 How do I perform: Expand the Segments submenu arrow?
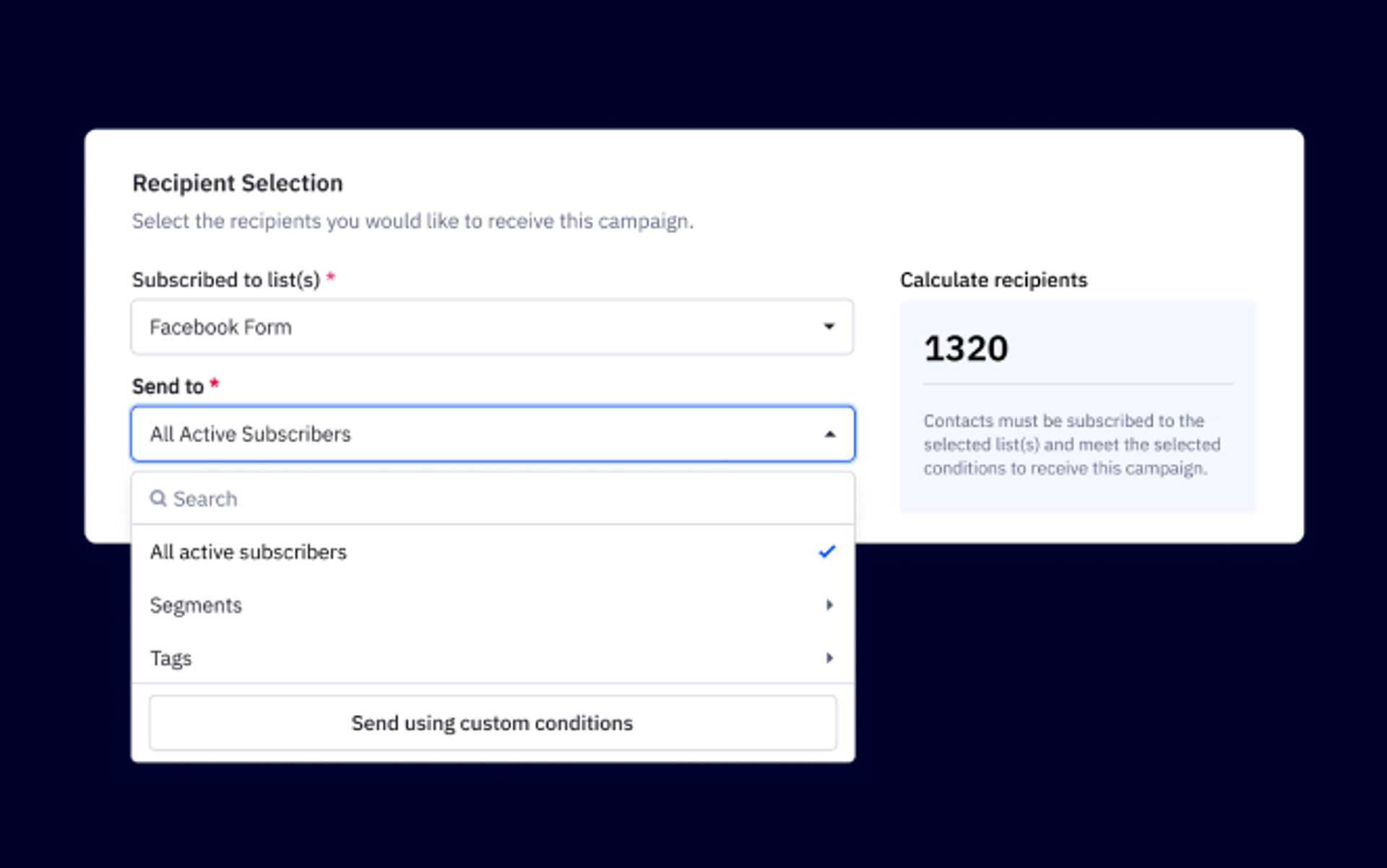click(829, 605)
